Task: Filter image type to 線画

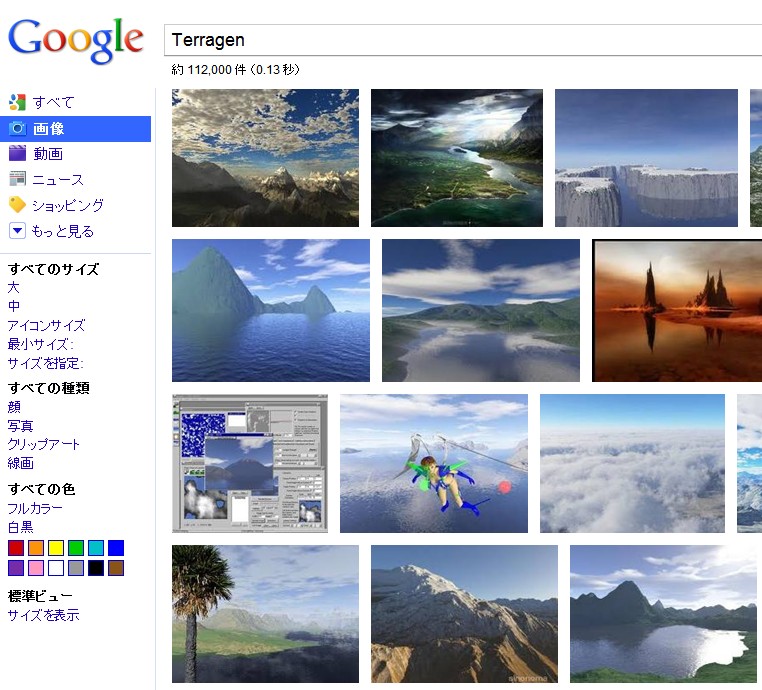Action: coord(20,463)
